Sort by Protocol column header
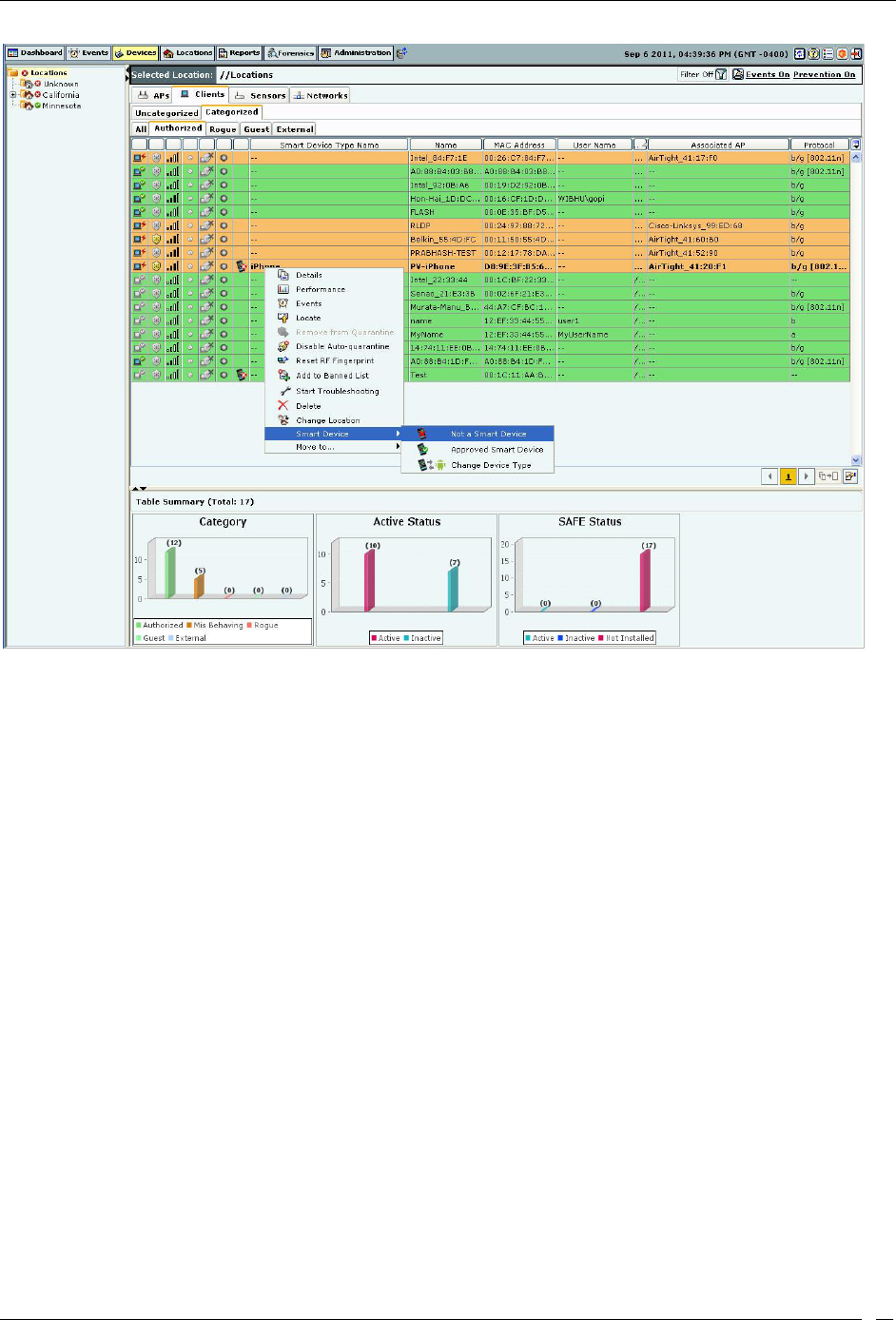 point(819,146)
